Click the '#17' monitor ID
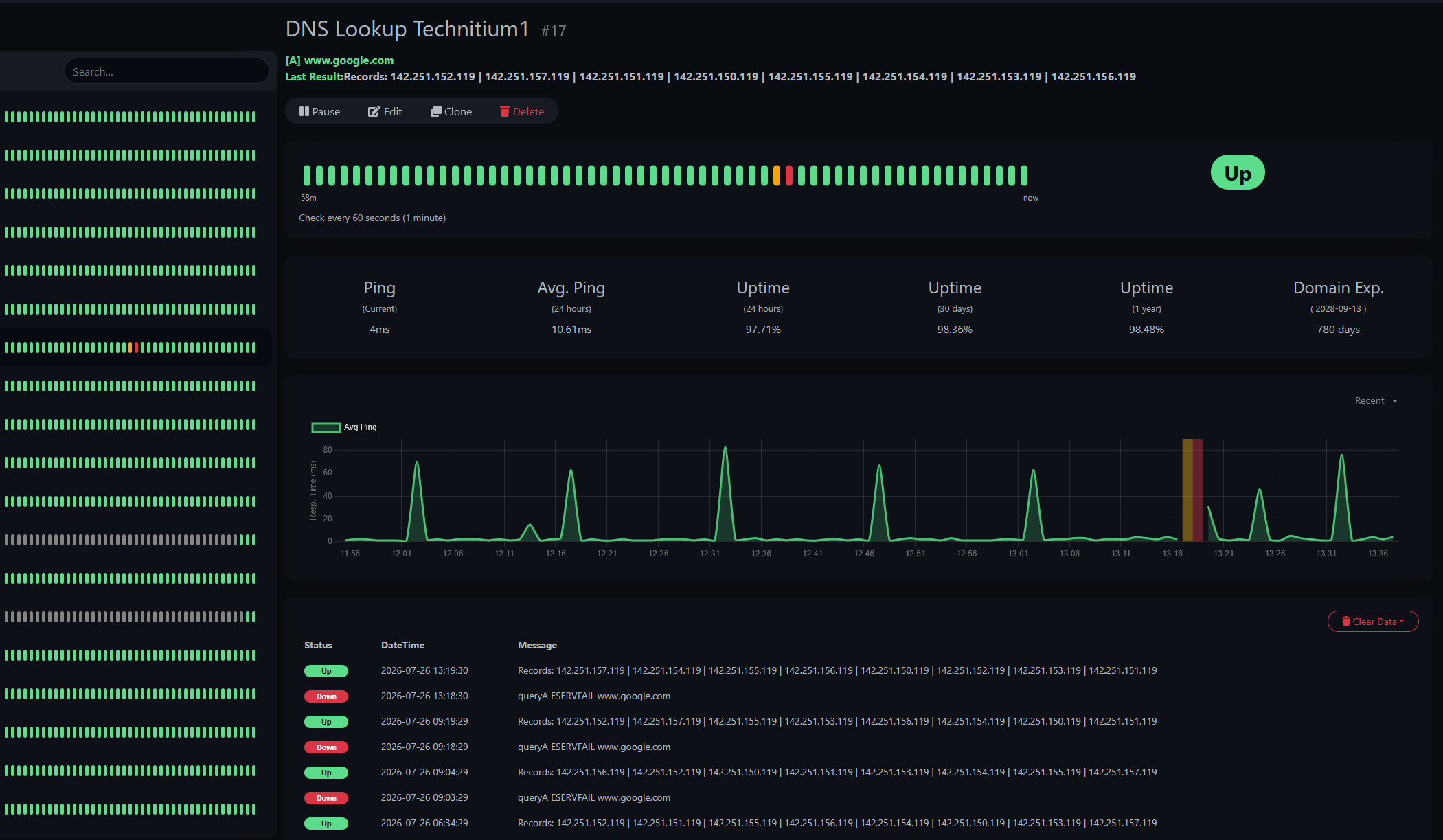1443x840 pixels. [554, 31]
